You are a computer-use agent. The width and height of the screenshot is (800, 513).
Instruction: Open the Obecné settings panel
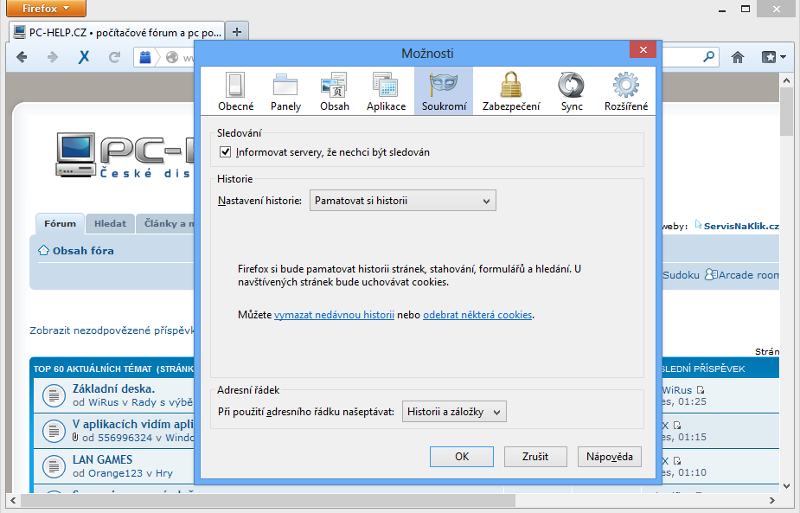tap(235, 91)
